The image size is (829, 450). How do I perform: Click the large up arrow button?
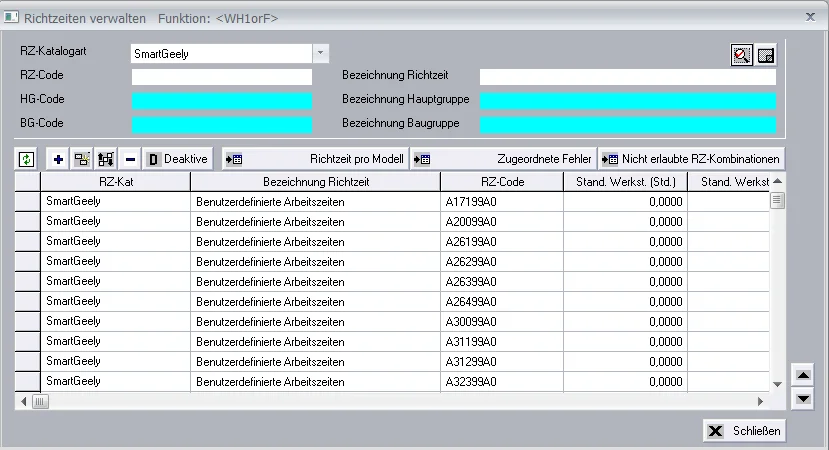[803, 375]
